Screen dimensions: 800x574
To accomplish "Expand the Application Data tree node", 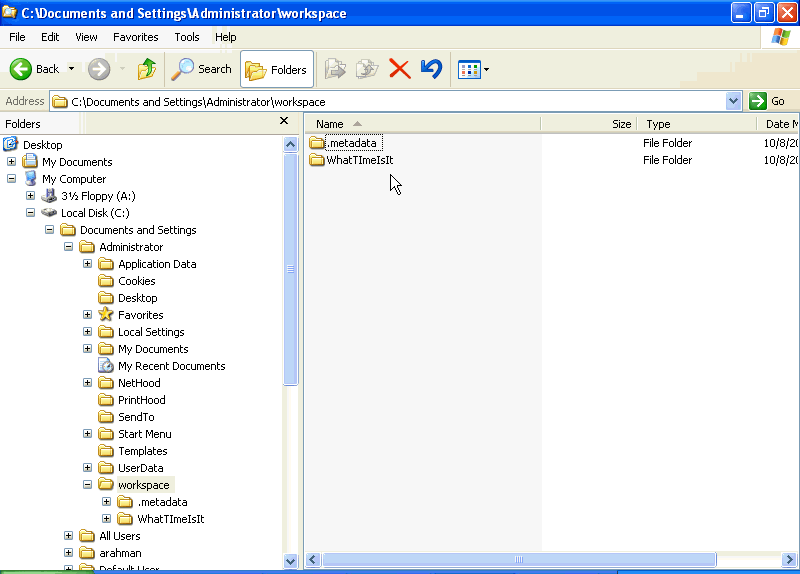I will click(88, 264).
